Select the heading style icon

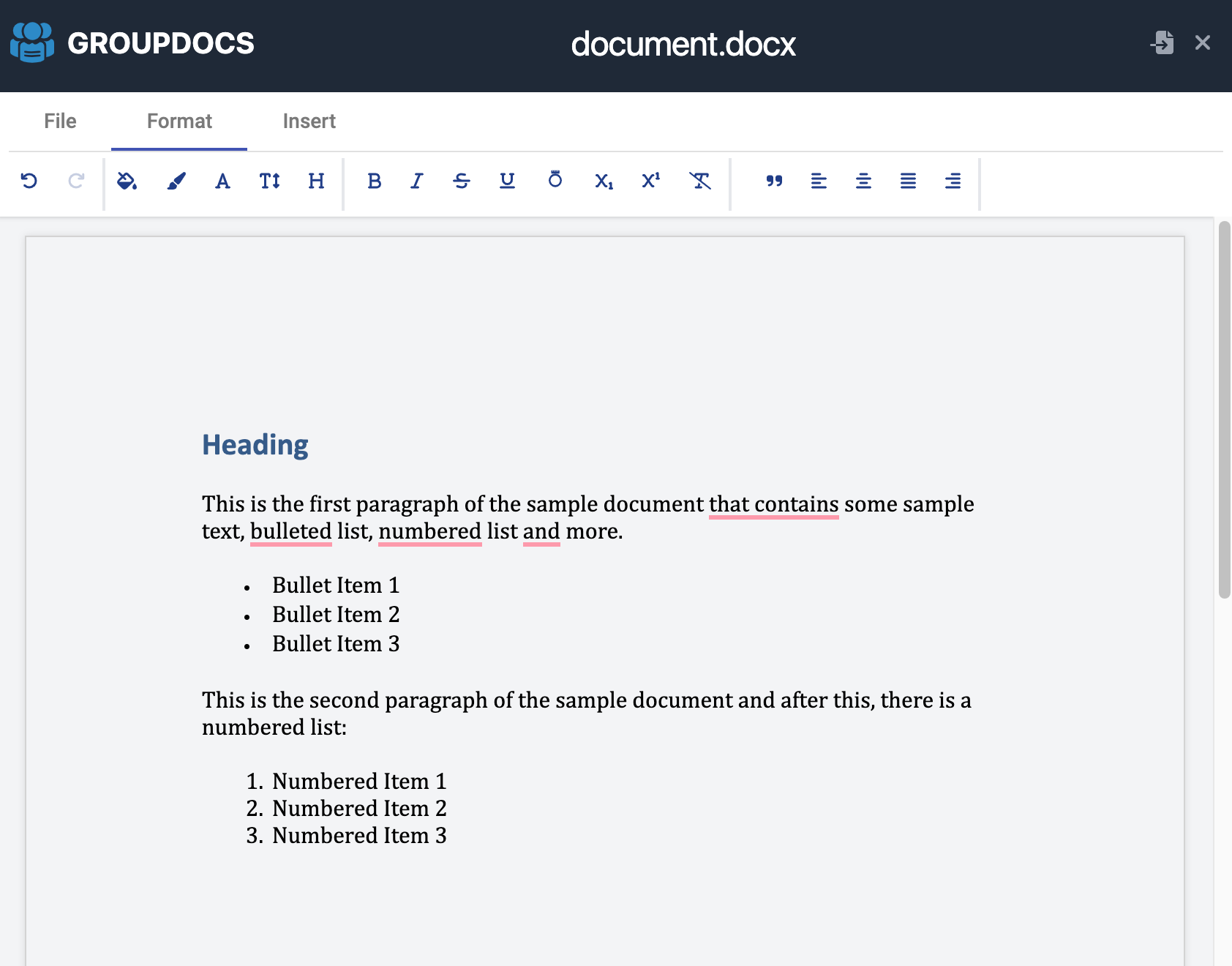pyautogui.click(x=316, y=182)
